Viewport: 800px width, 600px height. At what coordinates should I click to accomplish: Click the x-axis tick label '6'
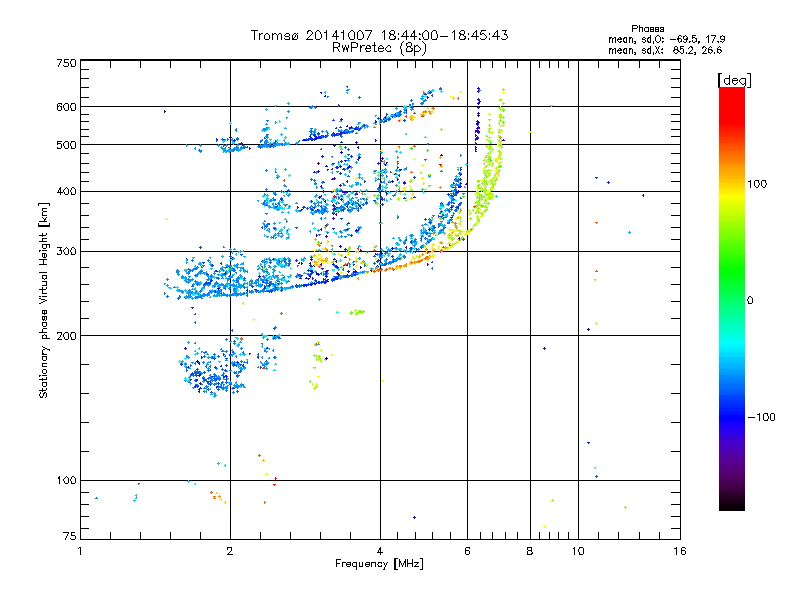pos(467,551)
